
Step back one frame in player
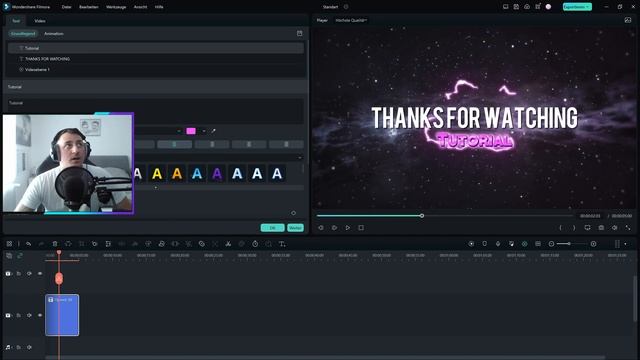coord(321,228)
